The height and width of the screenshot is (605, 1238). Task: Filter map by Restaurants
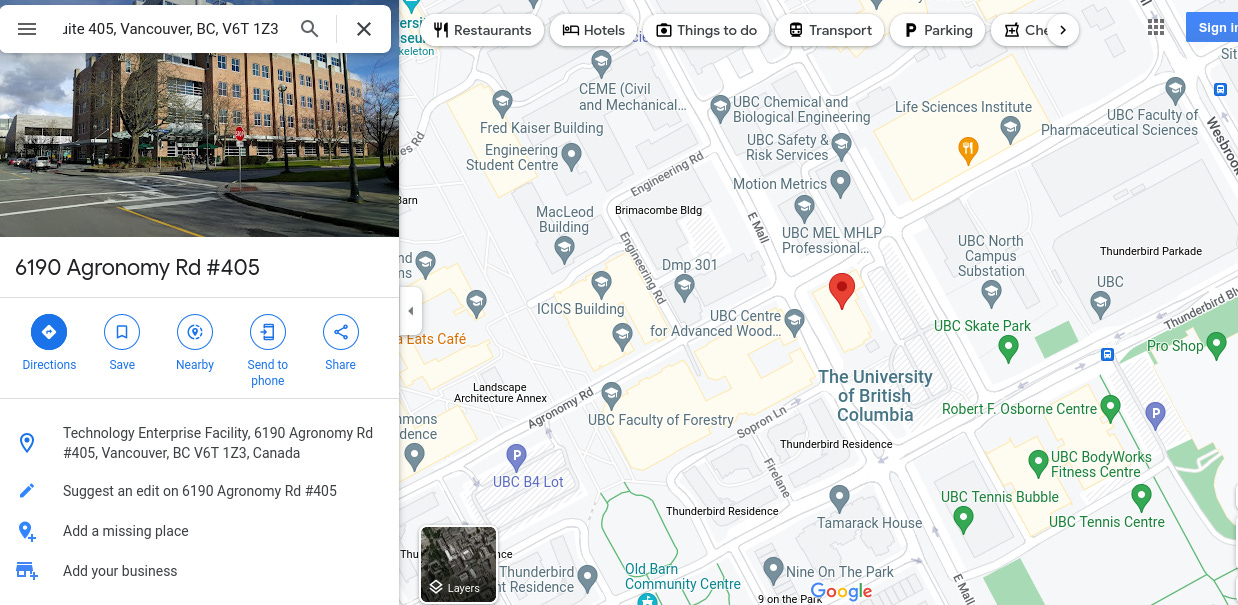click(482, 30)
